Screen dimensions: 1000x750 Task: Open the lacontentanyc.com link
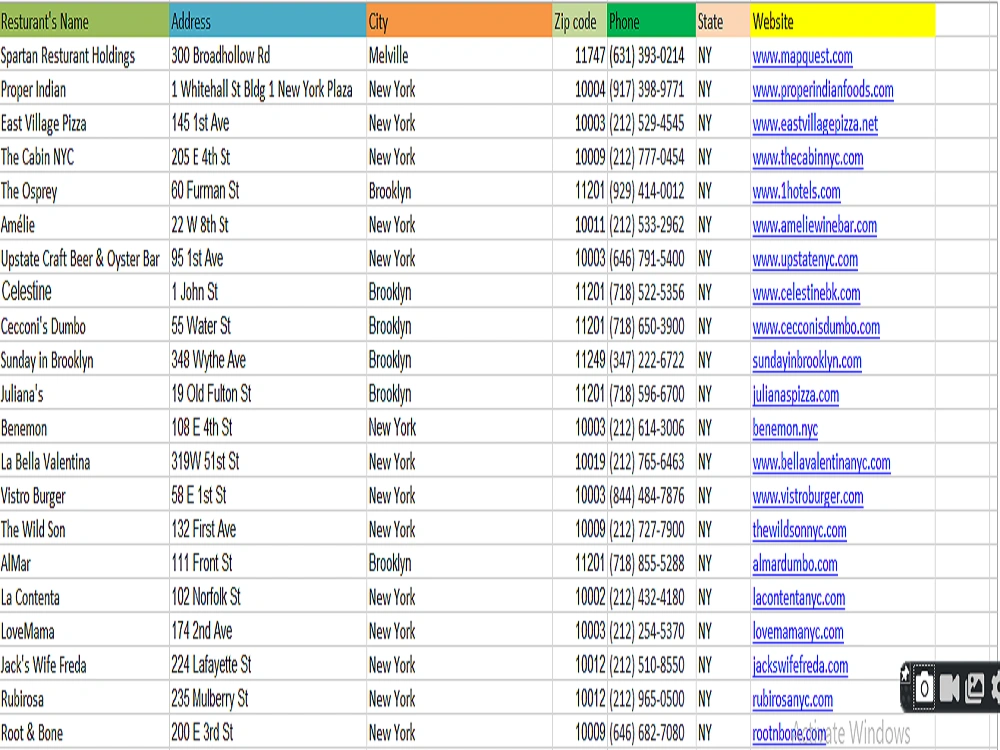(x=798, y=598)
